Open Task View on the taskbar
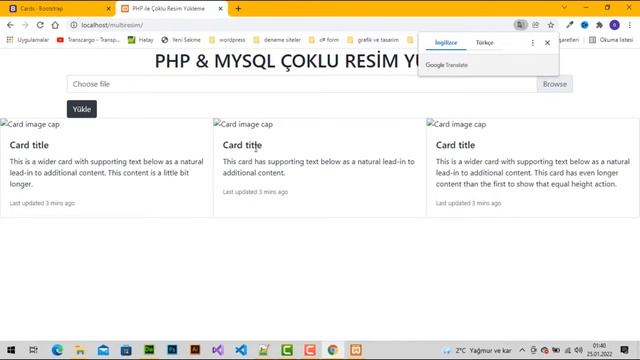 coord(33,350)
